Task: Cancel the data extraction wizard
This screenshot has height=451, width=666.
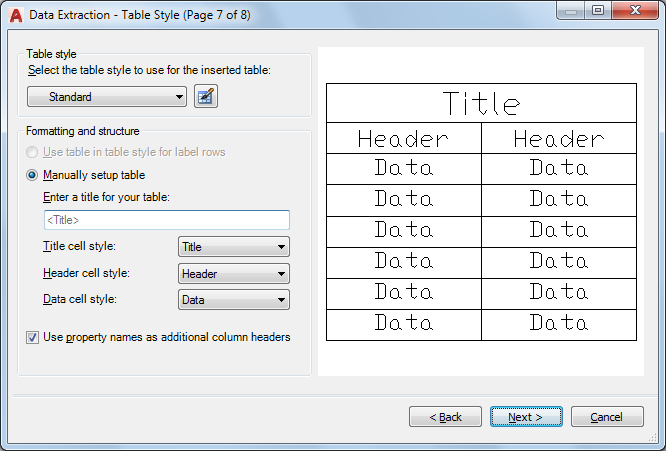Action: pos(606,417)
